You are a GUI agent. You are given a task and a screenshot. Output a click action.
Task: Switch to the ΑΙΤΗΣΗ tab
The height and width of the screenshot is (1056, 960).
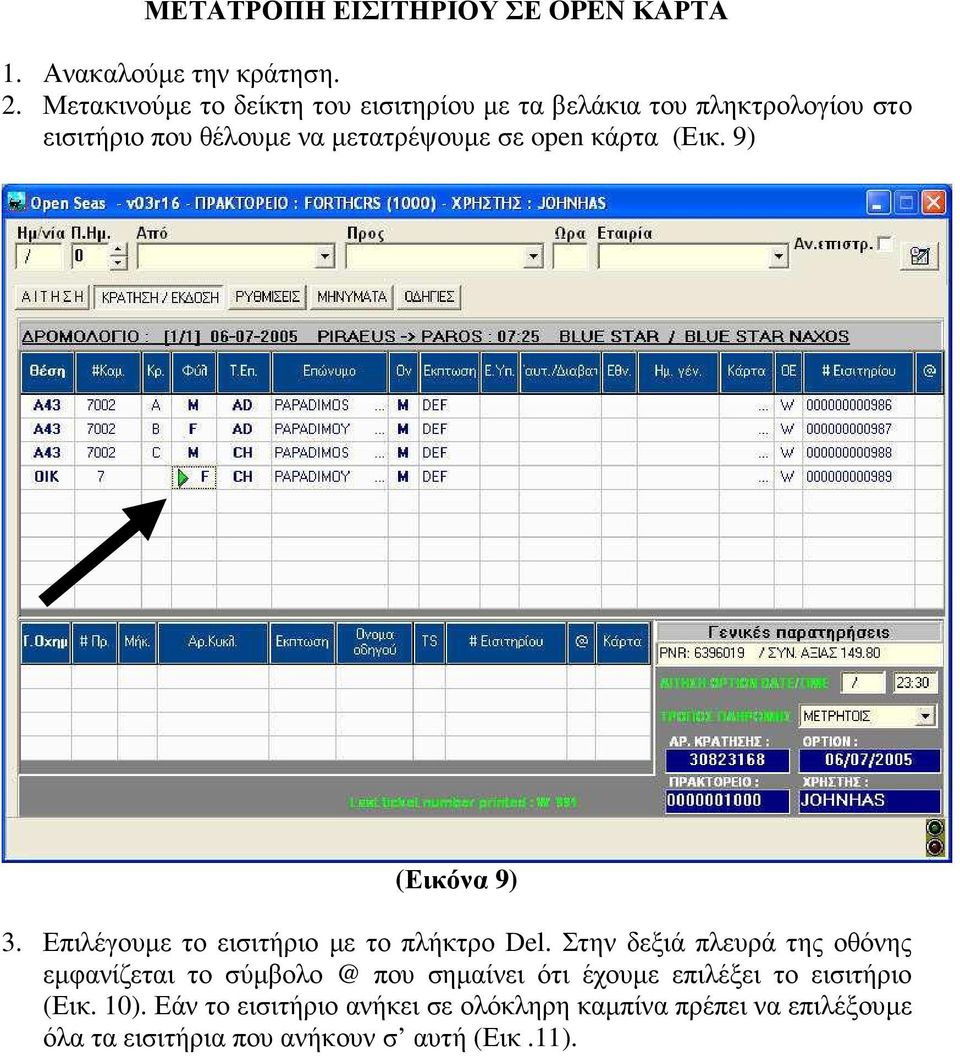pyautogui.click(x=53, y=297)
